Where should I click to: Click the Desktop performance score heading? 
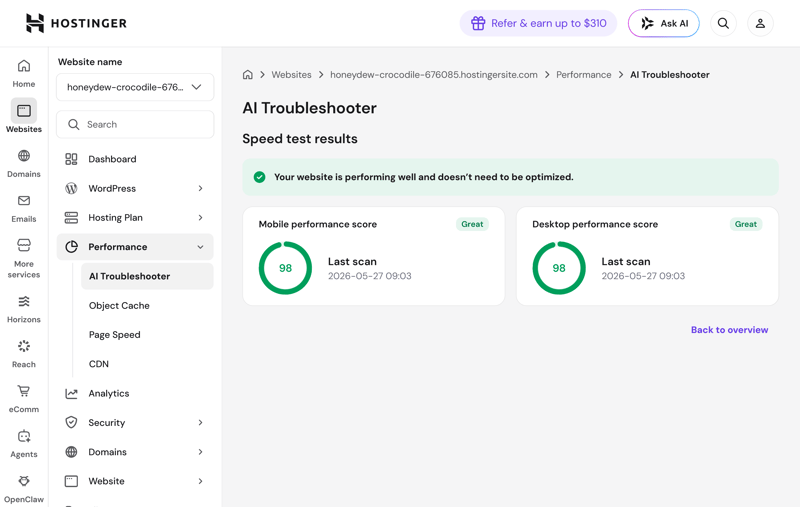[595, 224]
